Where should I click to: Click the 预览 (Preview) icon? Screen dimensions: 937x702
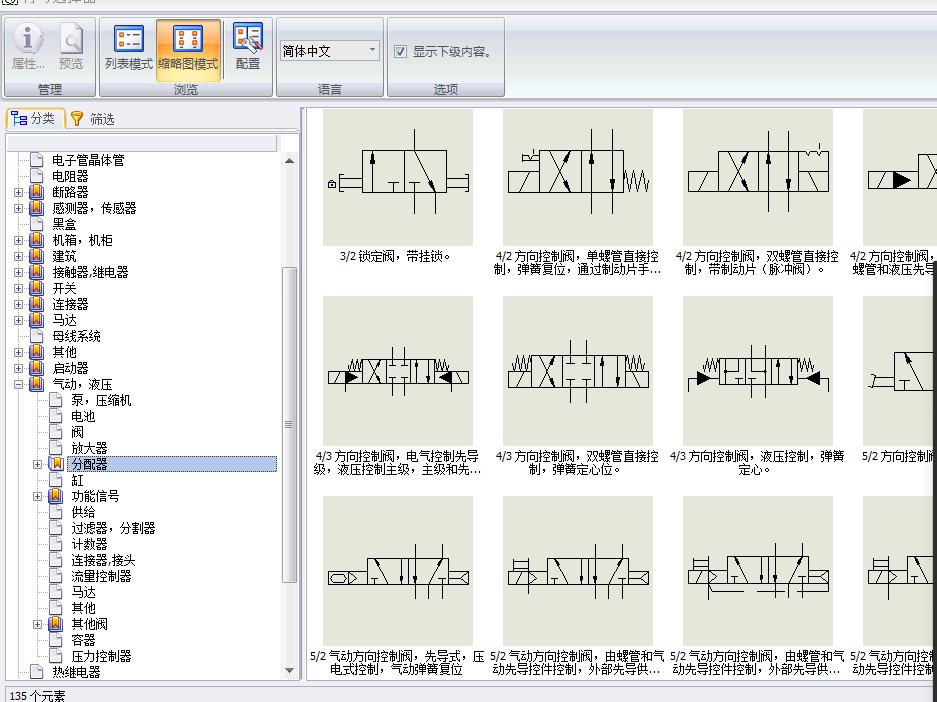coord(71,40)
